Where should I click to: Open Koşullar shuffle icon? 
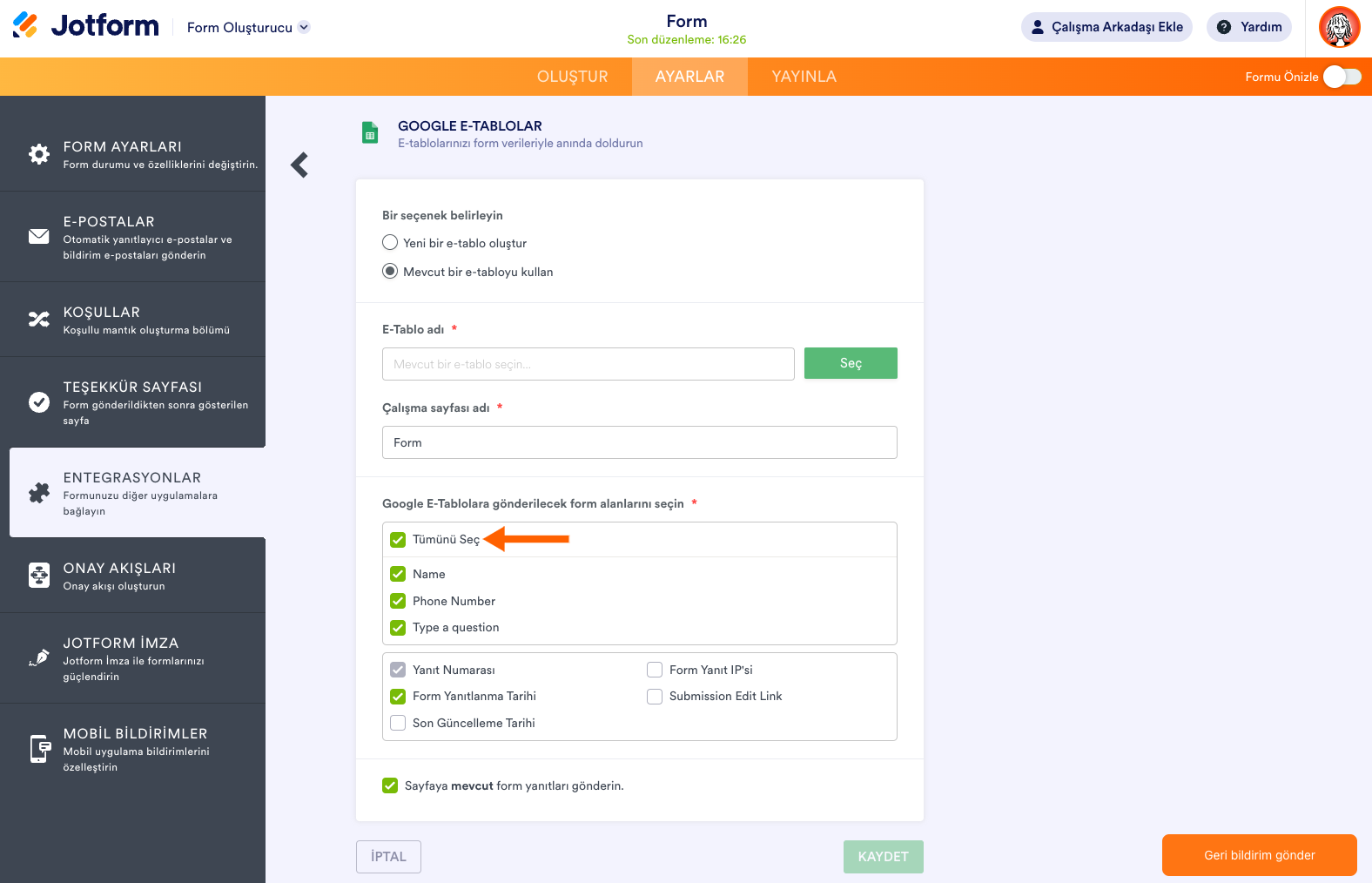pos(39,320)
